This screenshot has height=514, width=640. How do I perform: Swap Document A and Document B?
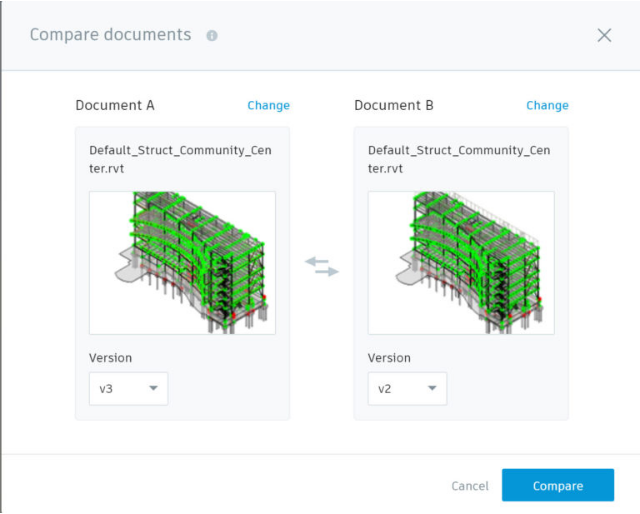click(322, 266)
